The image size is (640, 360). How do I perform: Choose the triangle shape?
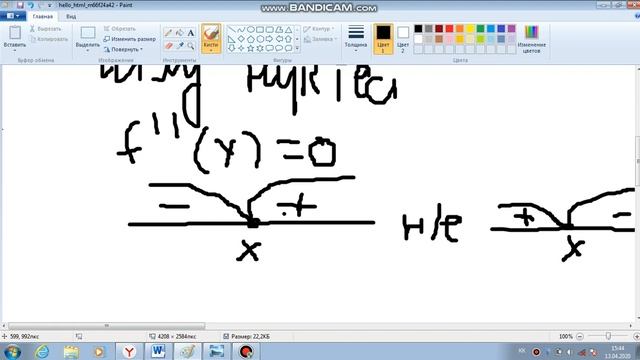(x=288, y=30)
